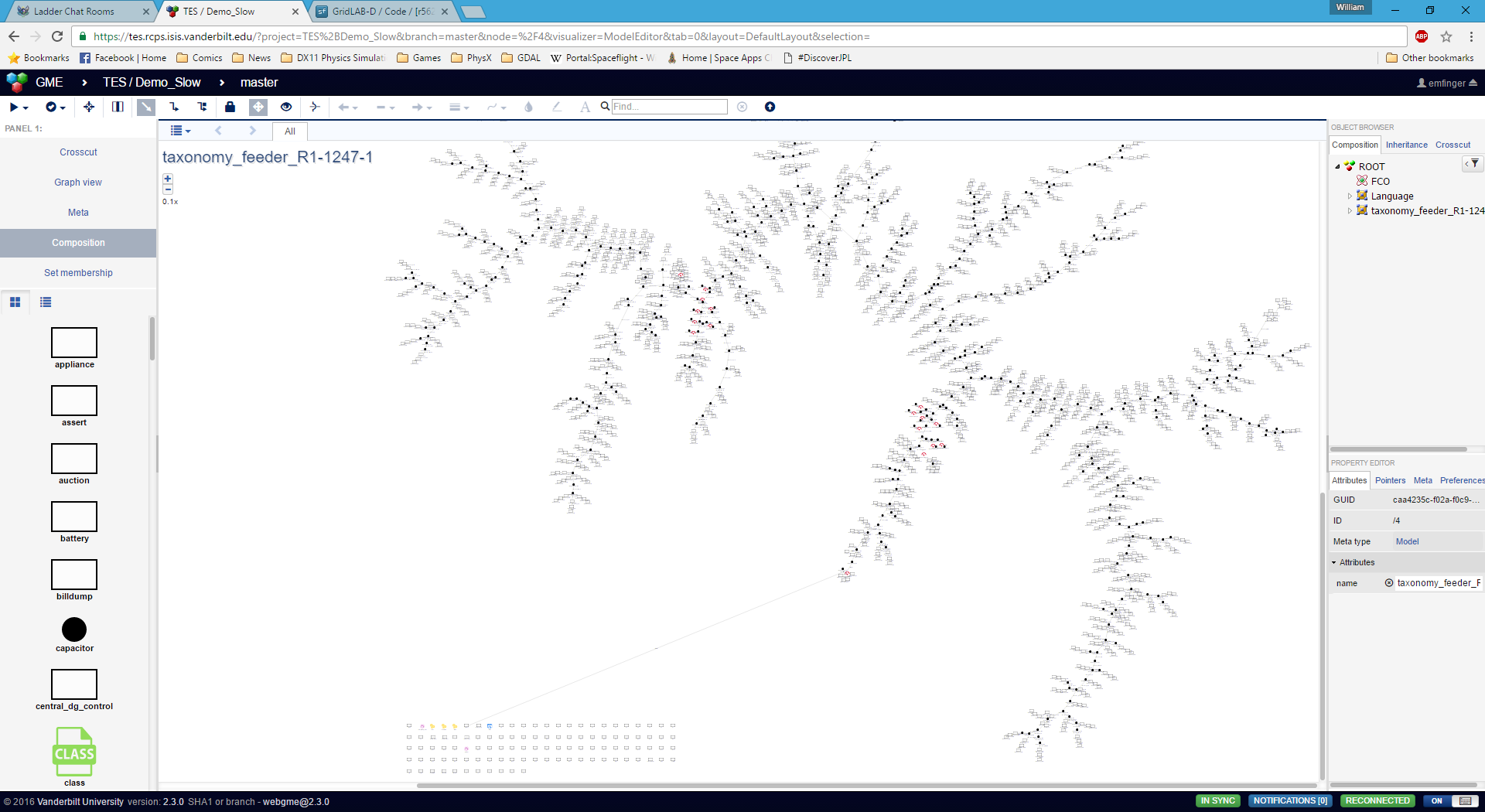Switch part browser to grid view icon
Screen dimensions: 1485x812
pos(15,302)
